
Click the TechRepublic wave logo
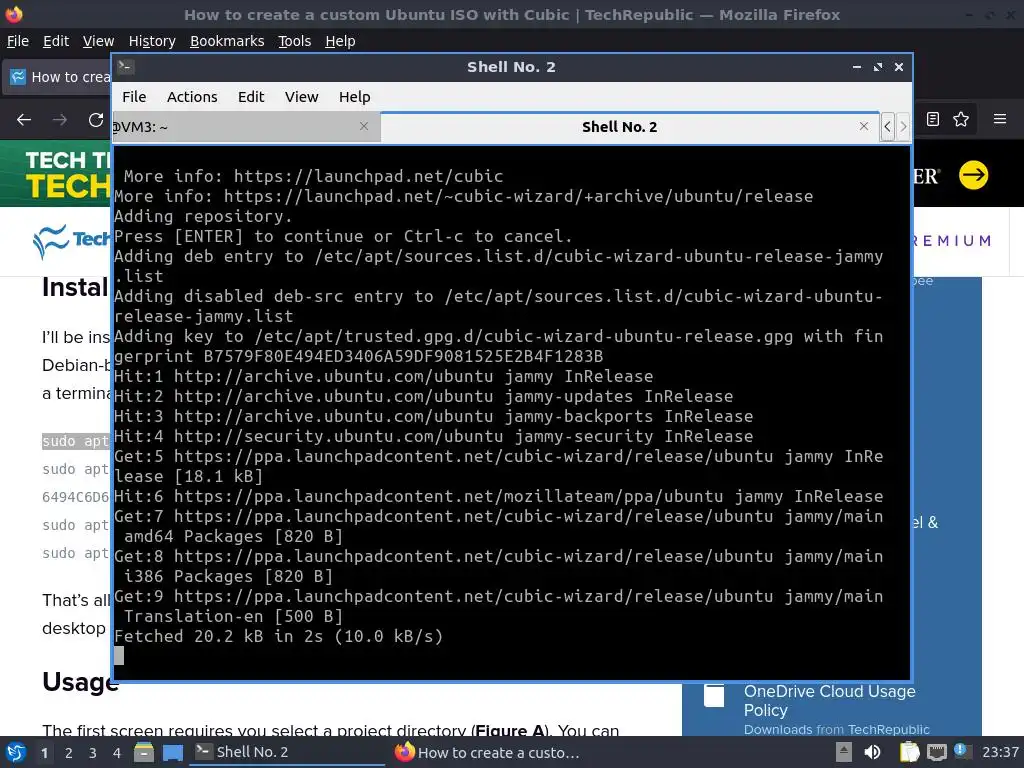pyautogui.click(x=51, y=242)
